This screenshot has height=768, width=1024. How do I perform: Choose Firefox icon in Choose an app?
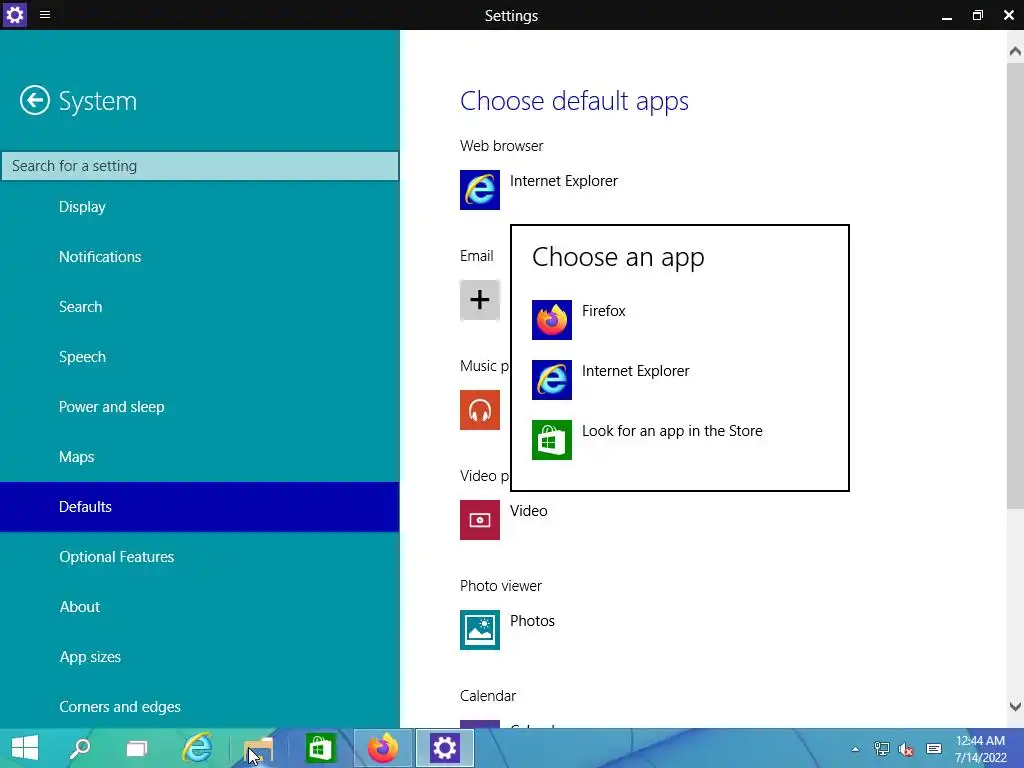[x=552, y=320]
